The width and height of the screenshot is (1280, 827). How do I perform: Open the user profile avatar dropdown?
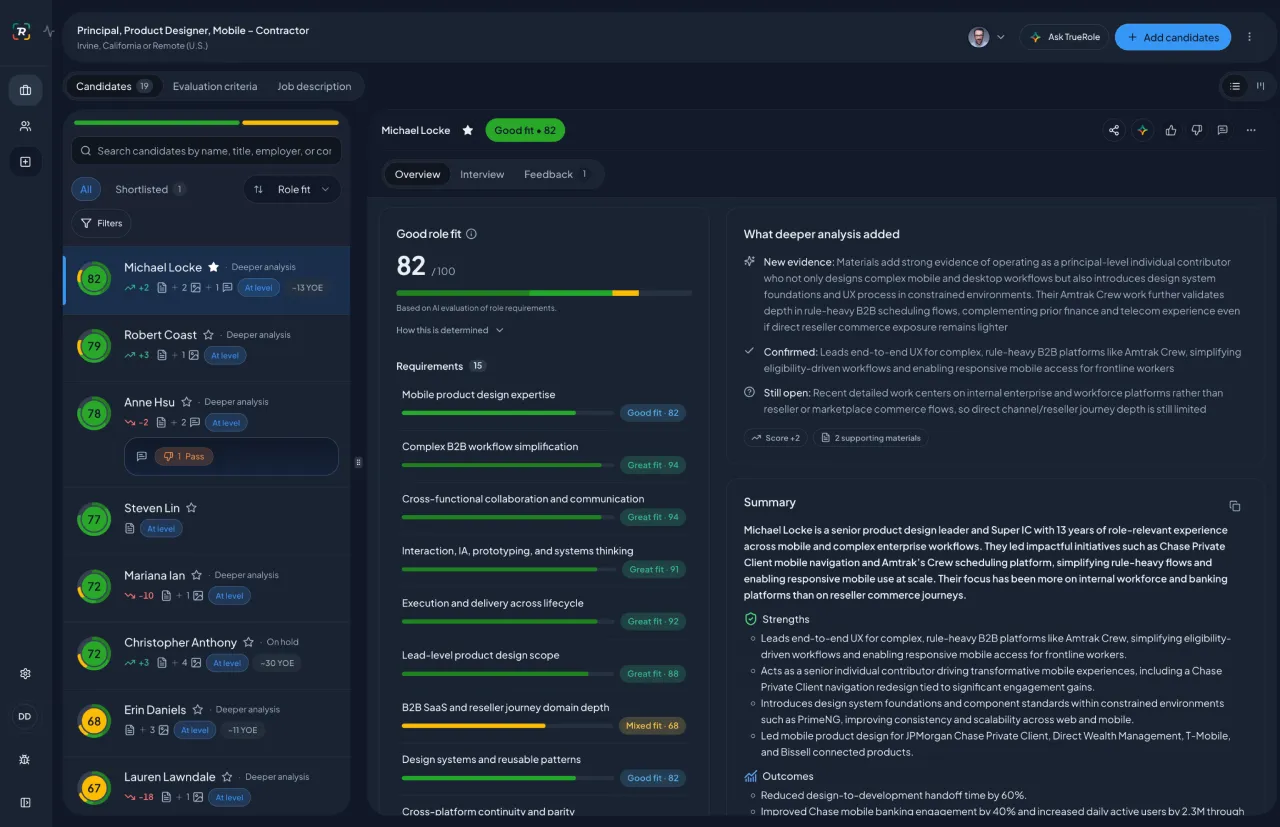click(x=987, y=37)
